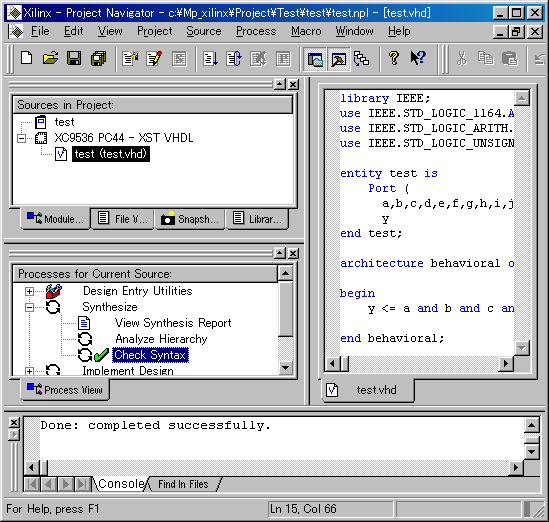Select the Analyze Hierarchy process item
Viewport: 549px width, 522px height.
point(161,339)
